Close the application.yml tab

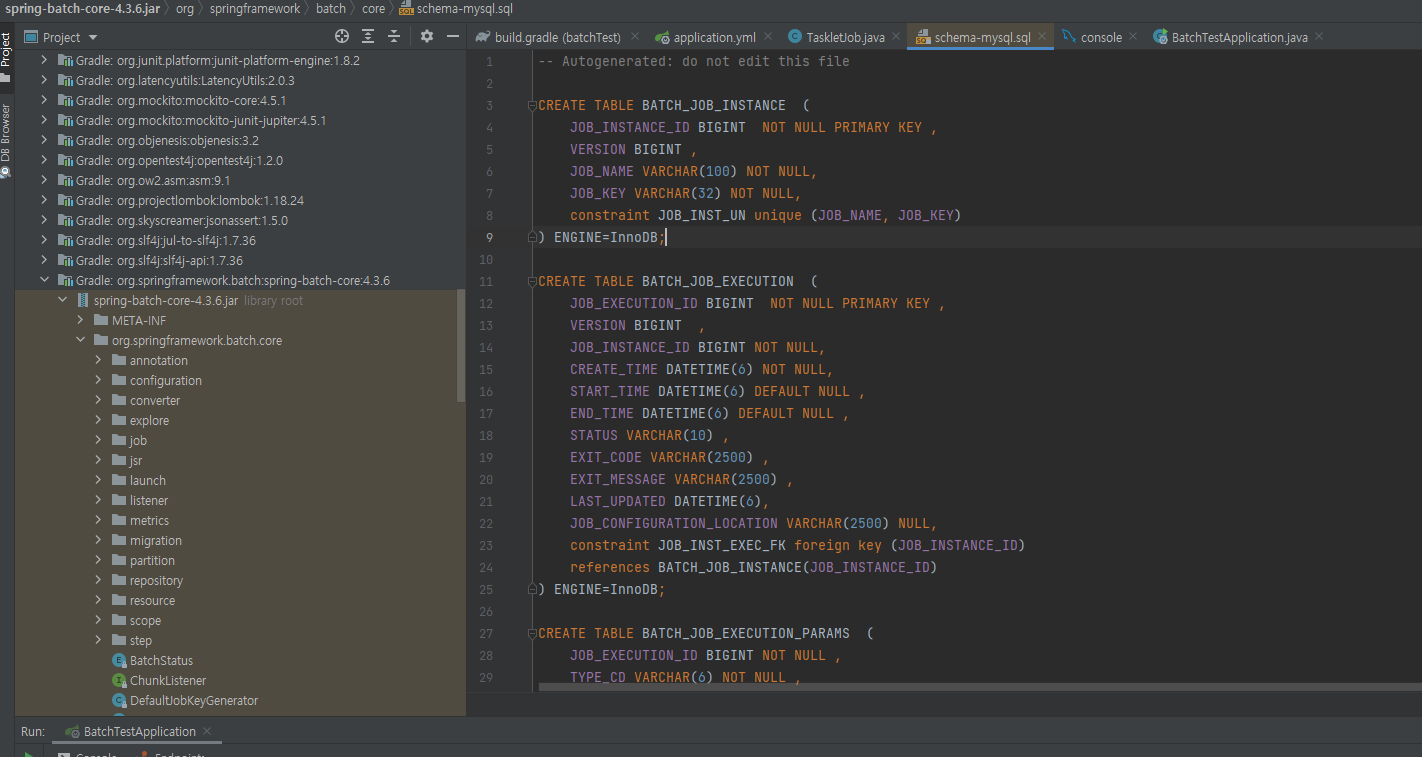coord(770,37)
